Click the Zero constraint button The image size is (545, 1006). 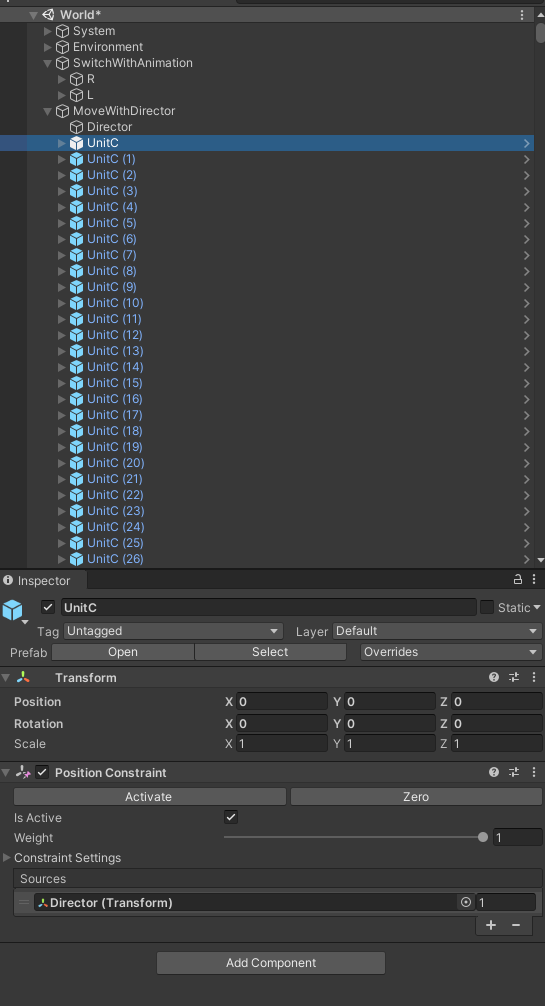pos(417,797)
